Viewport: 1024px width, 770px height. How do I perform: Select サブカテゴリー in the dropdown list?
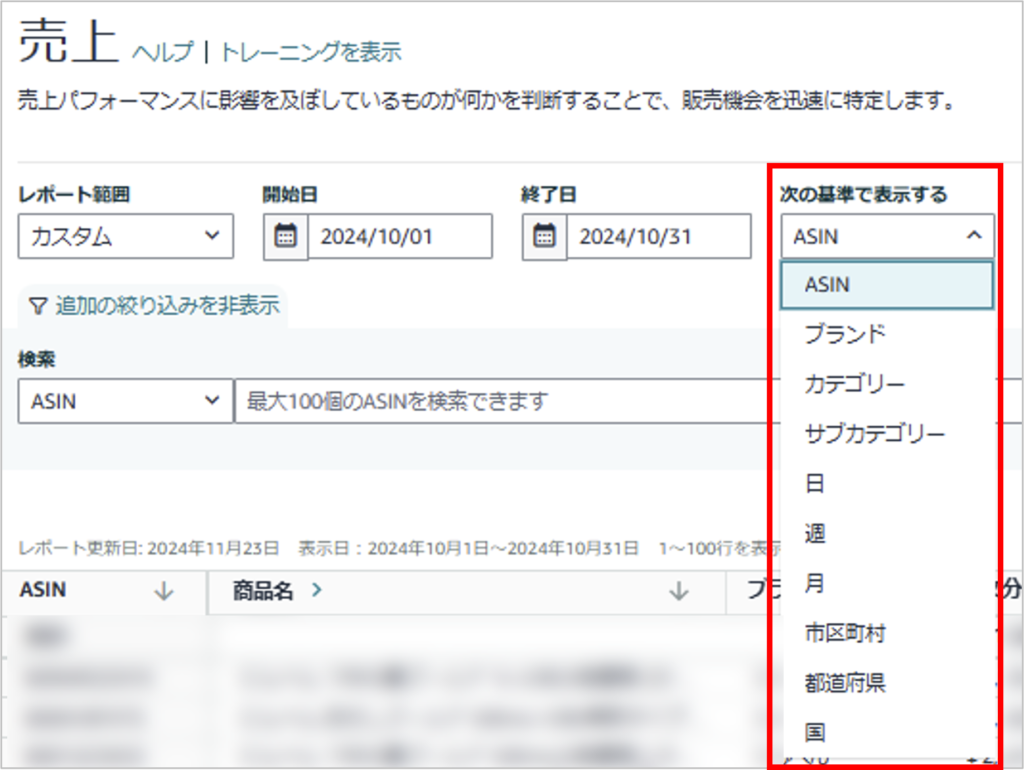click(887, 433)
